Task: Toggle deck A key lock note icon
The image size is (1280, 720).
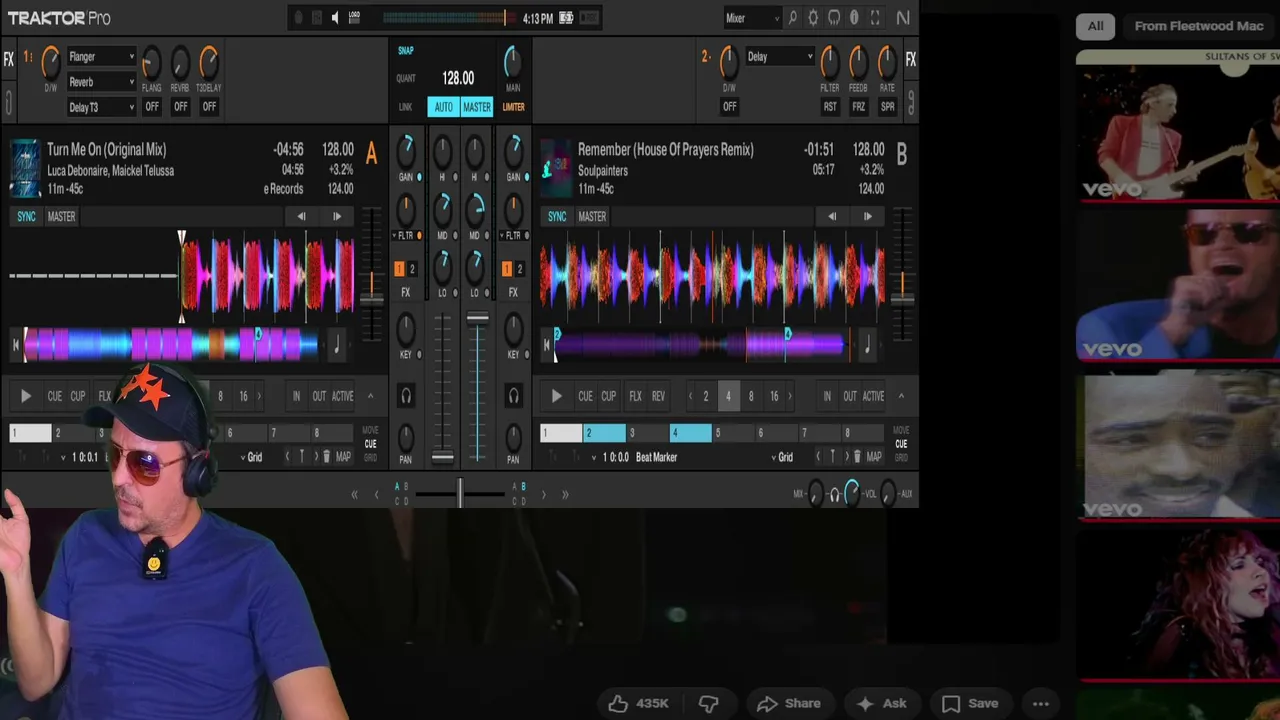Action: coord(337,346)
